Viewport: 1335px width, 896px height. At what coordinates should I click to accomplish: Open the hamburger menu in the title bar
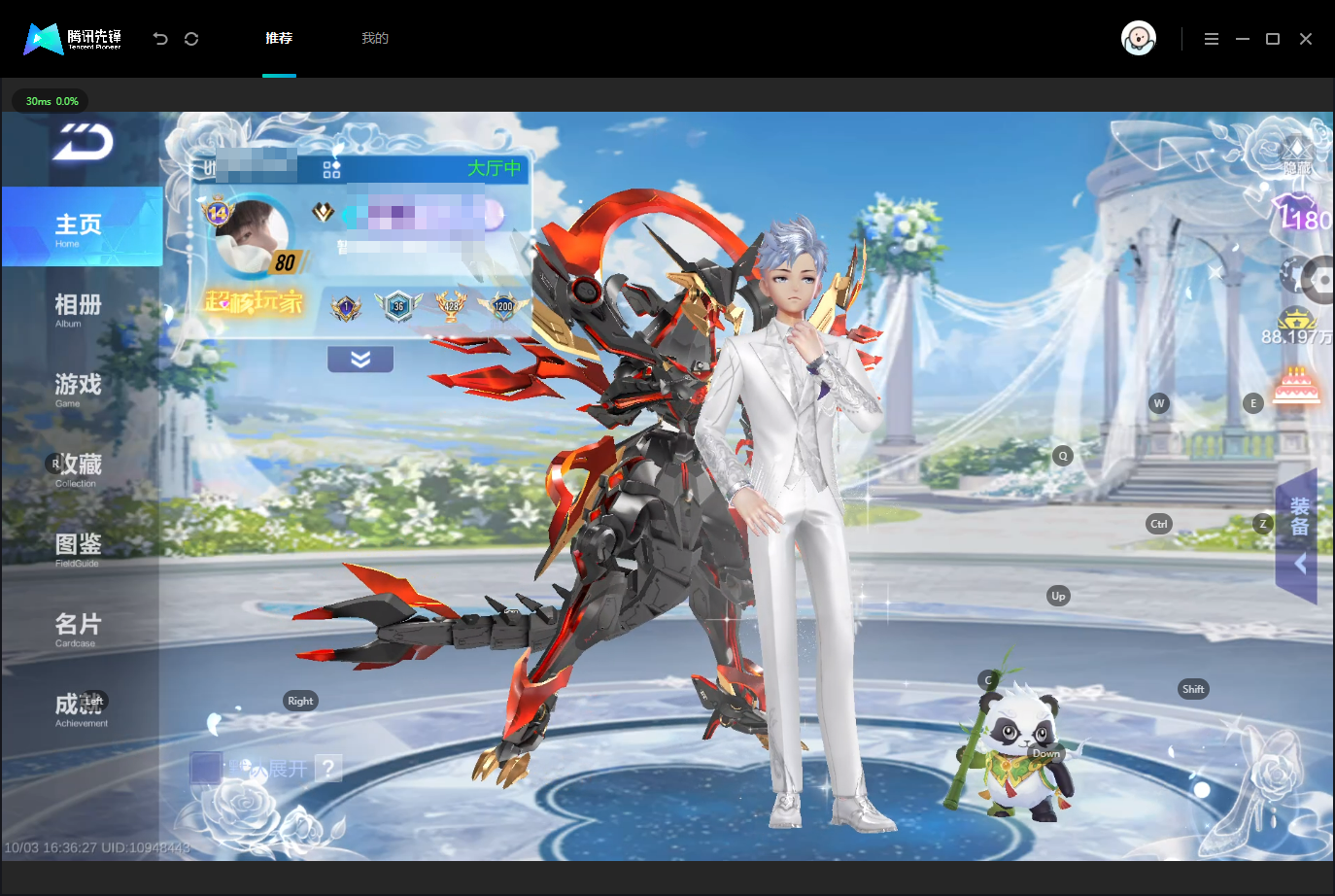pos(1212,39)
